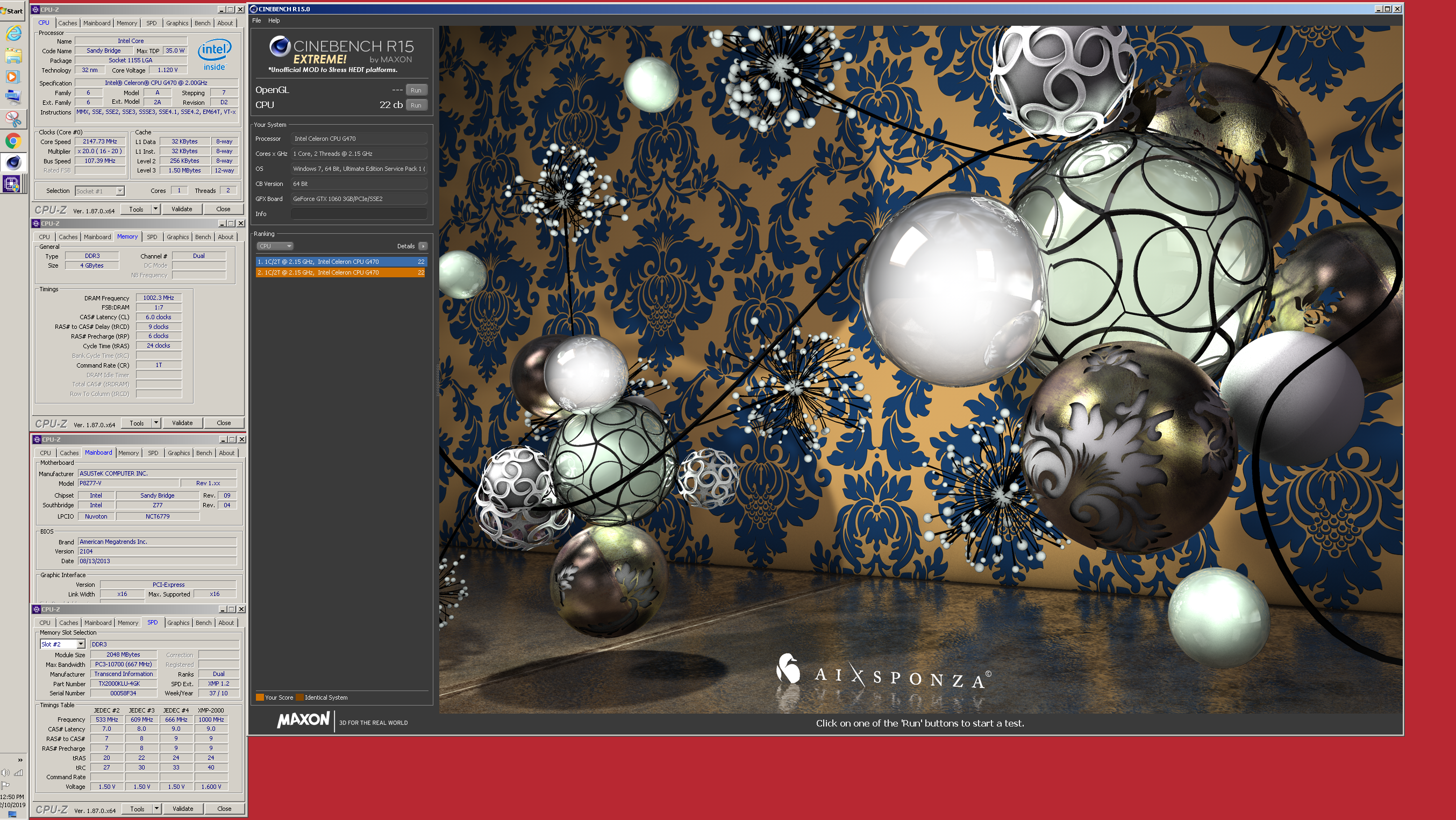
Task: Click the Core Speed value 2147.73 MHz
Action: [100, 142]
